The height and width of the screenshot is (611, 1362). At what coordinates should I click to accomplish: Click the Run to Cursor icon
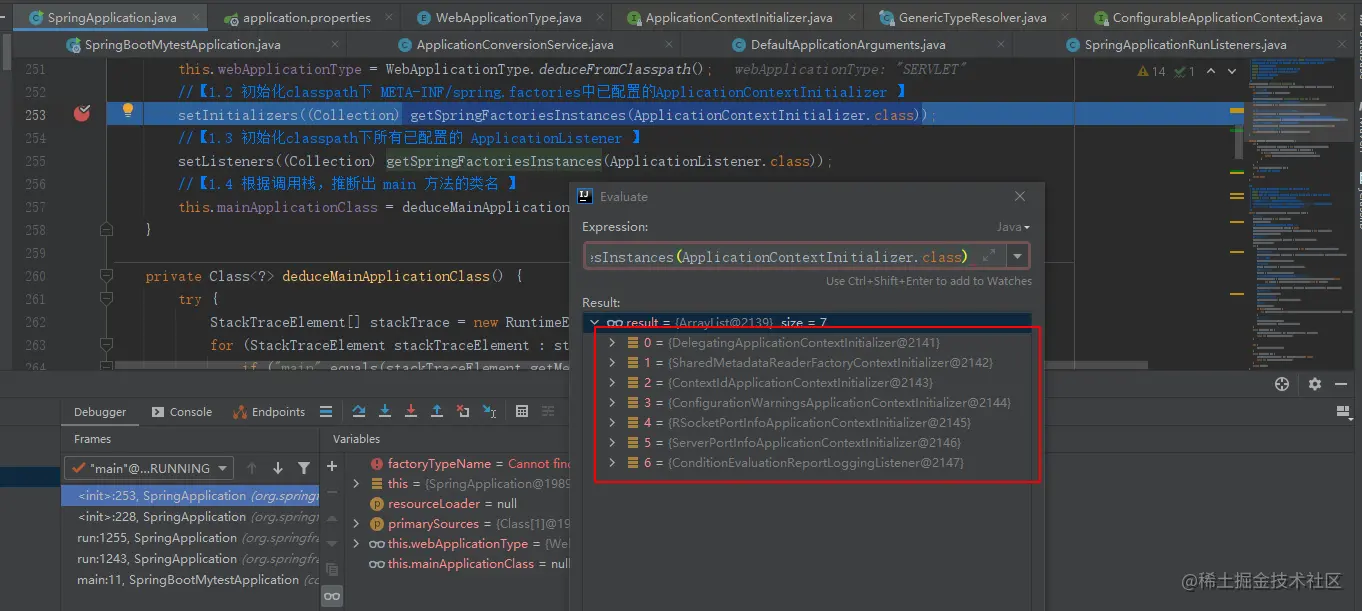coord(489,411)
